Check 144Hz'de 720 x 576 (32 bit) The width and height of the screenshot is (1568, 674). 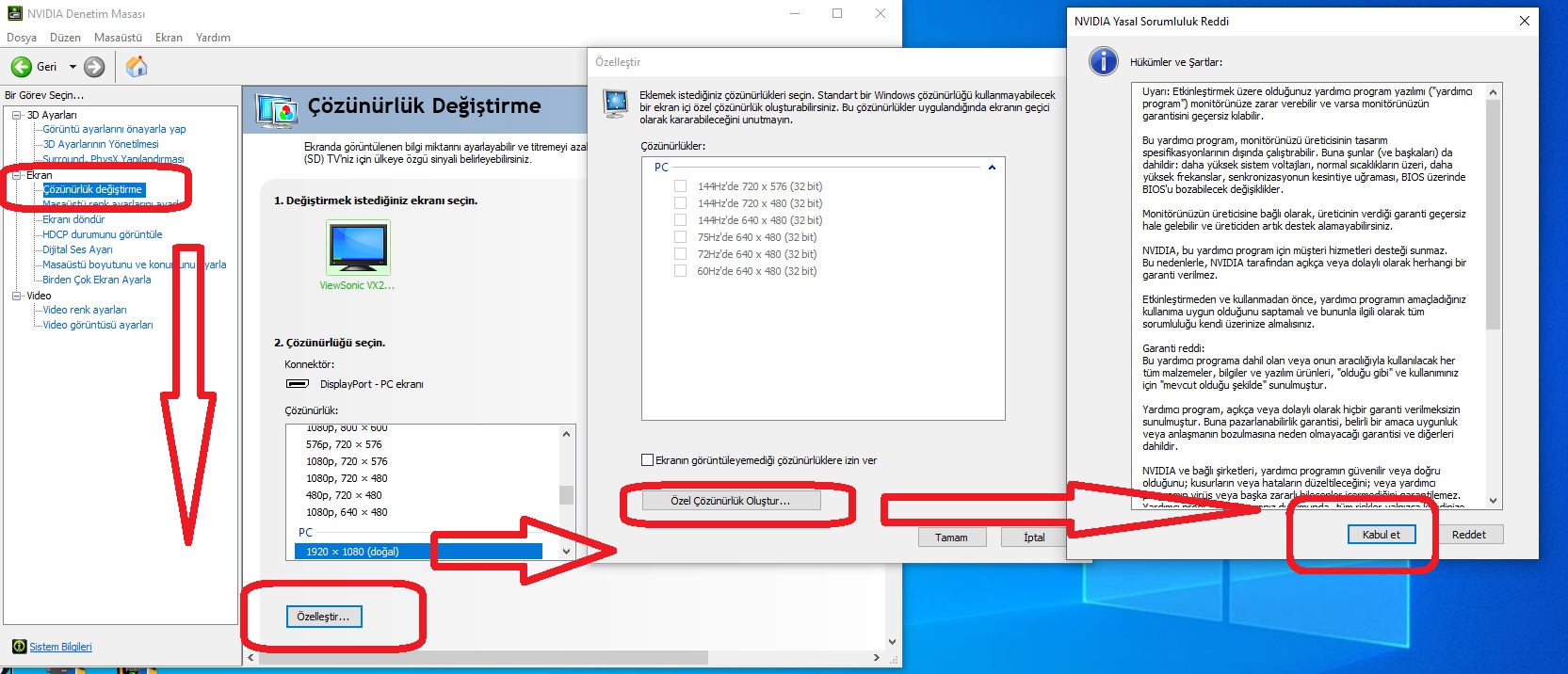680,186
